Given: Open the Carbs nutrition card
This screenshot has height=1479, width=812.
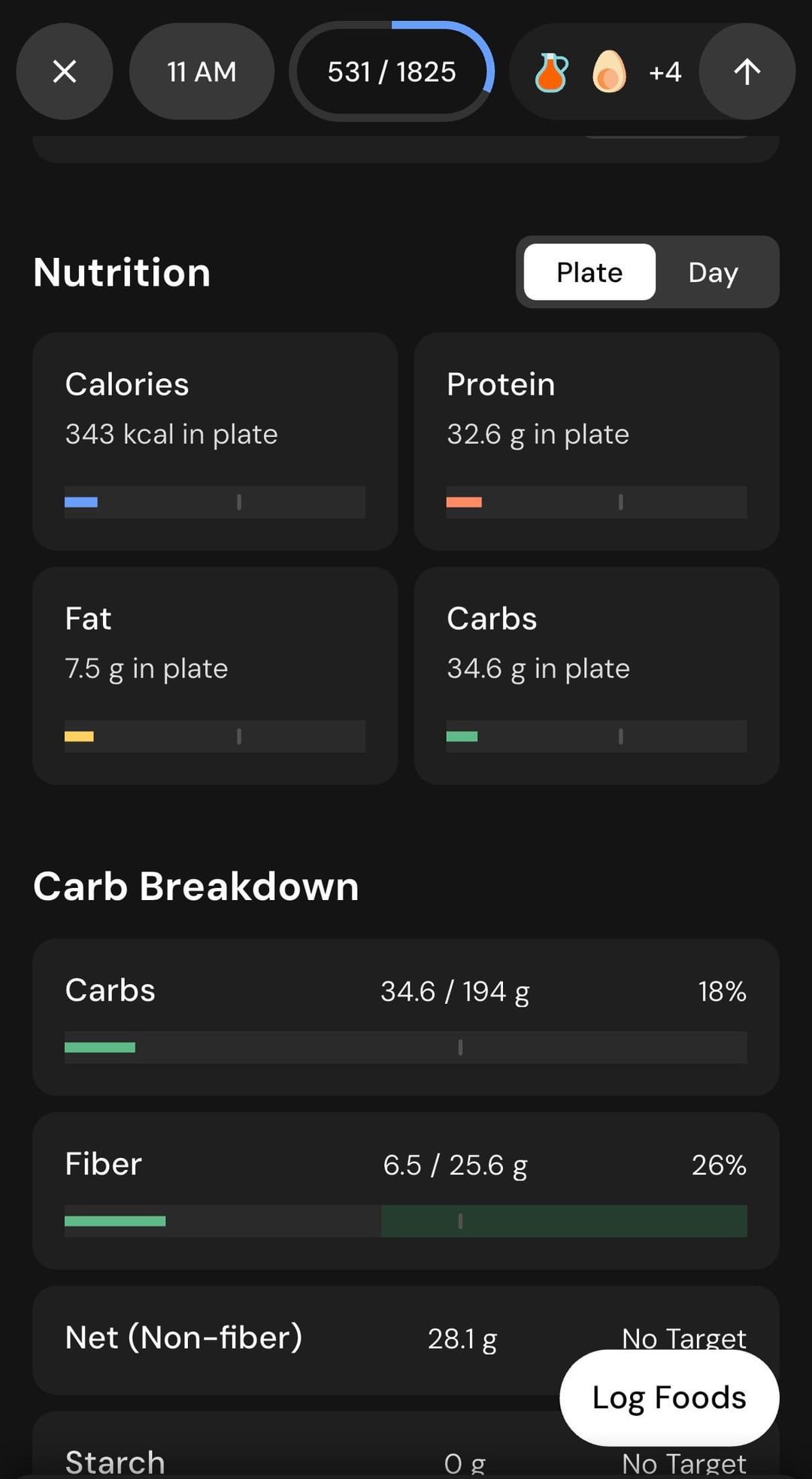Looking at the screenshot, I should pyautogui.click(x=596, y=675).
